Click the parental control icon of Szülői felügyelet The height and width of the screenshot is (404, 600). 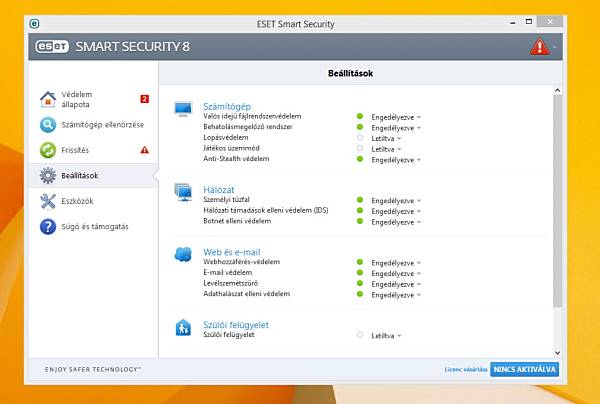[183, 327]
